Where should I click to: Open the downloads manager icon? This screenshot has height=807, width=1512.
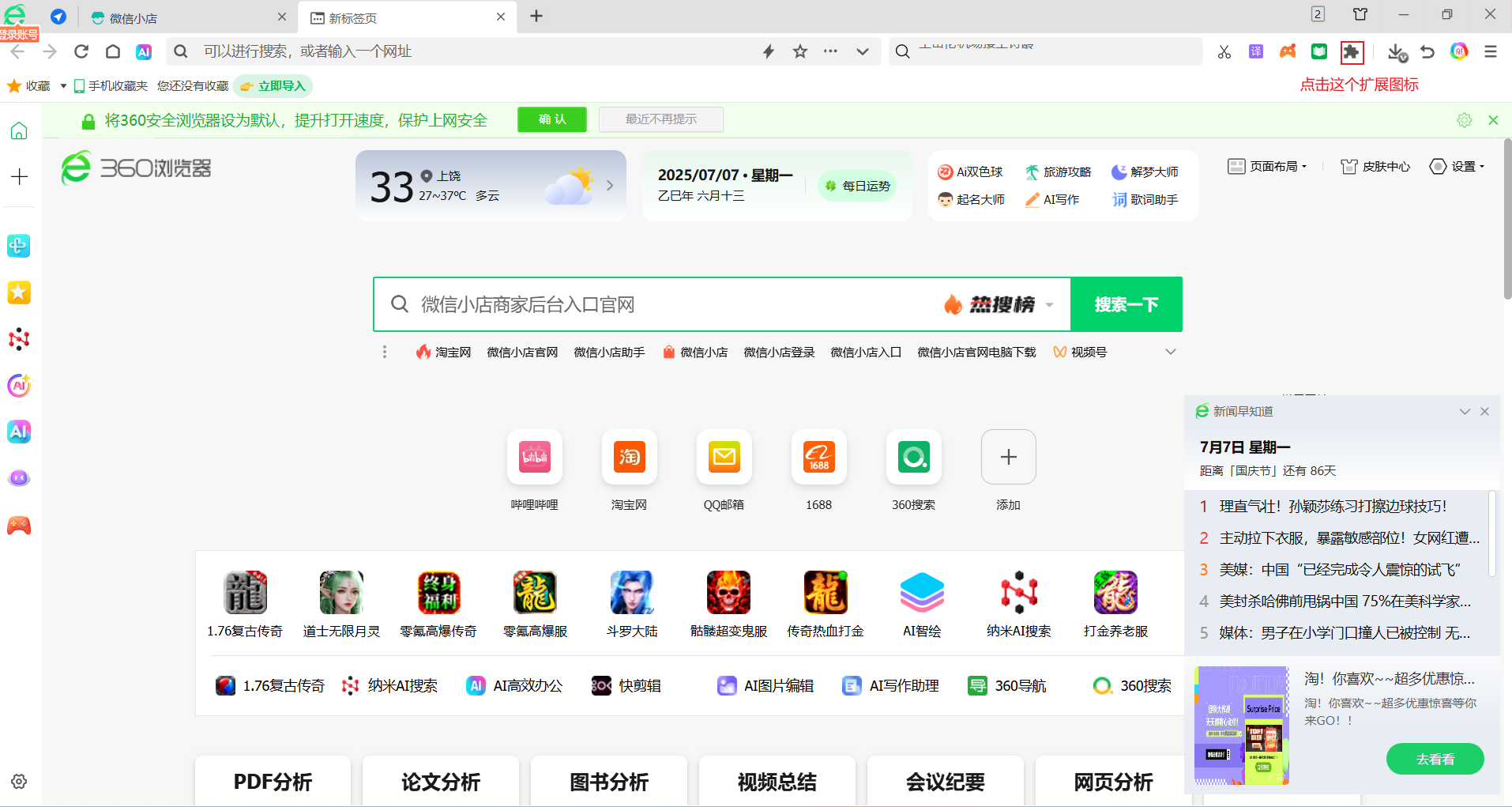coord(1397,52)
